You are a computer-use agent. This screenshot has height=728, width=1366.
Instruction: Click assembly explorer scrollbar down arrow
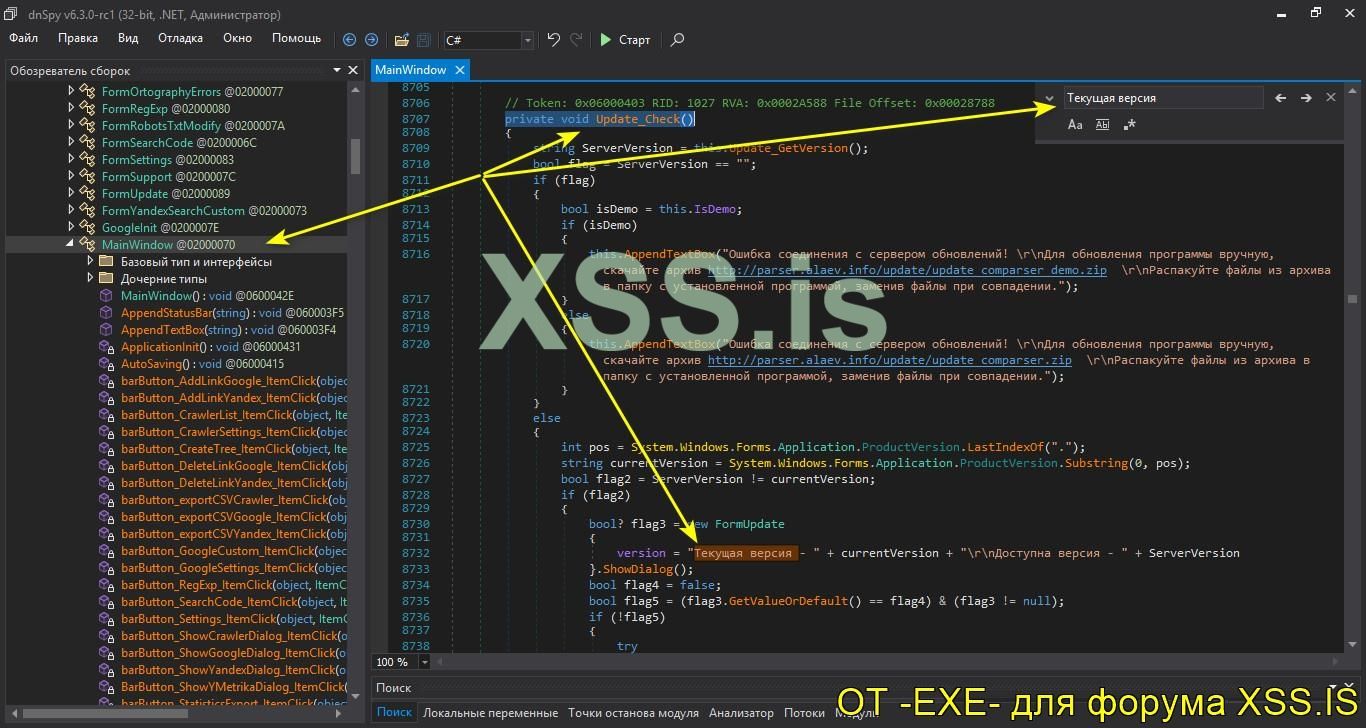tap(355, 695)
